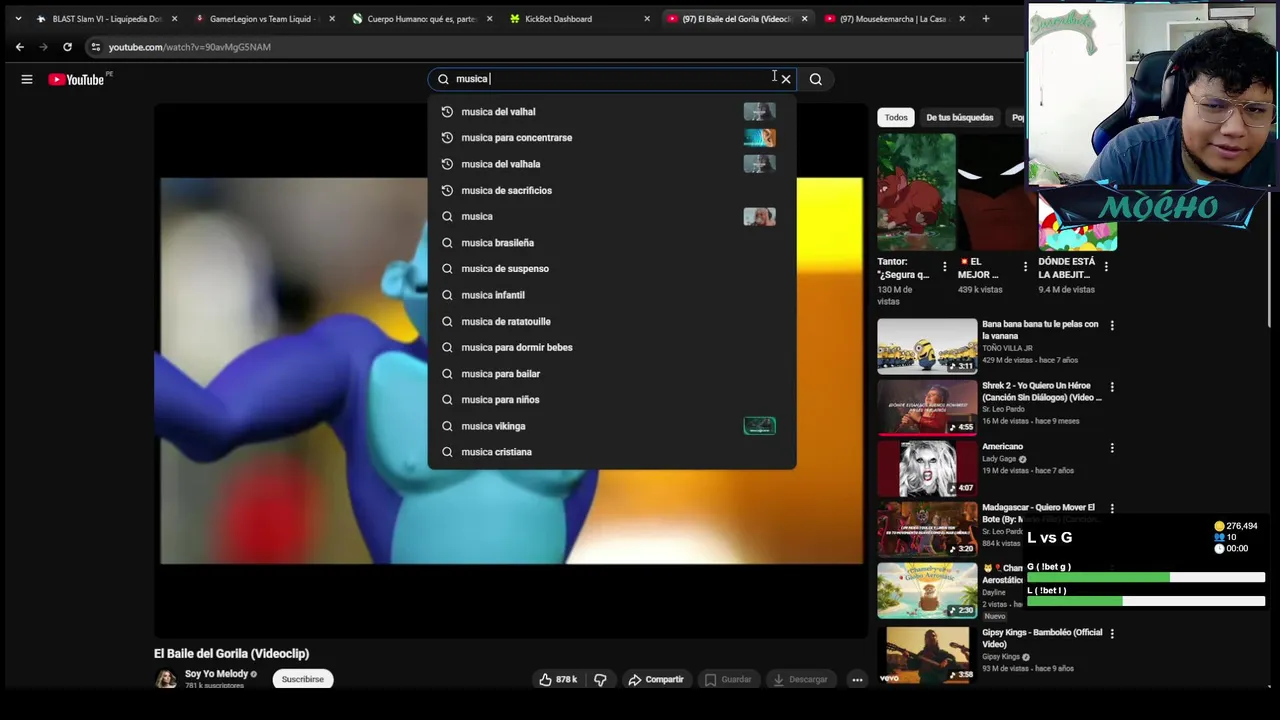Switch to BLAST Slam VI Liquipedia tab
This screenshot has height=720, width=1280.
107,18
